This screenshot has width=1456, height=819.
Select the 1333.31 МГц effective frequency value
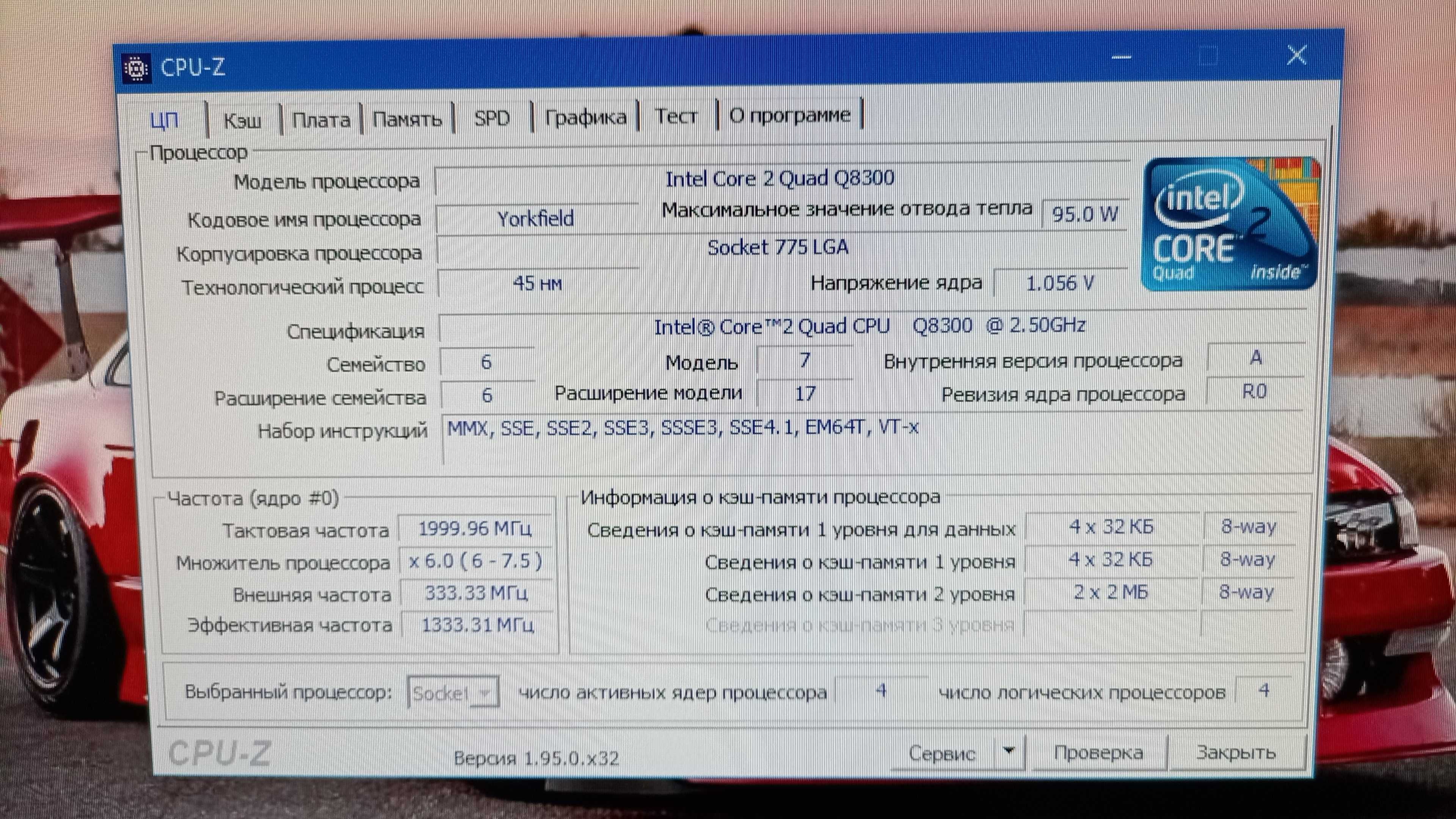click(x=477, y=624)
